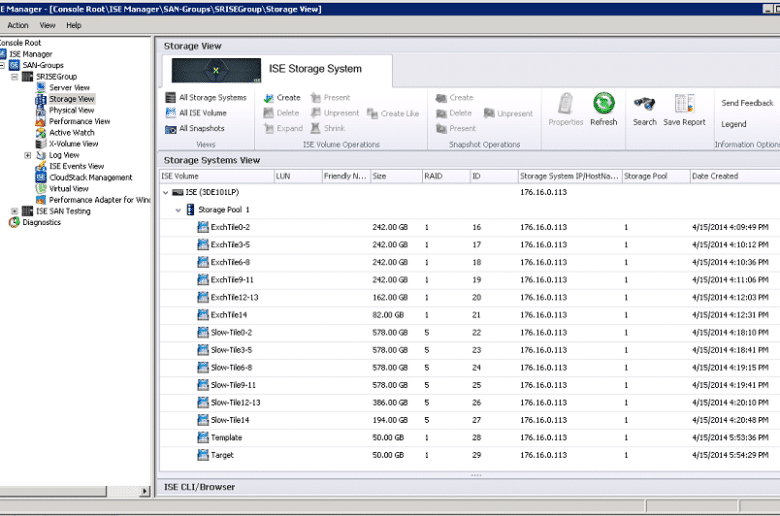Image resolution: width=780 pixels, height=516 pixels.
Task: Click the Shrink volume icon
Action: point(315,128)
